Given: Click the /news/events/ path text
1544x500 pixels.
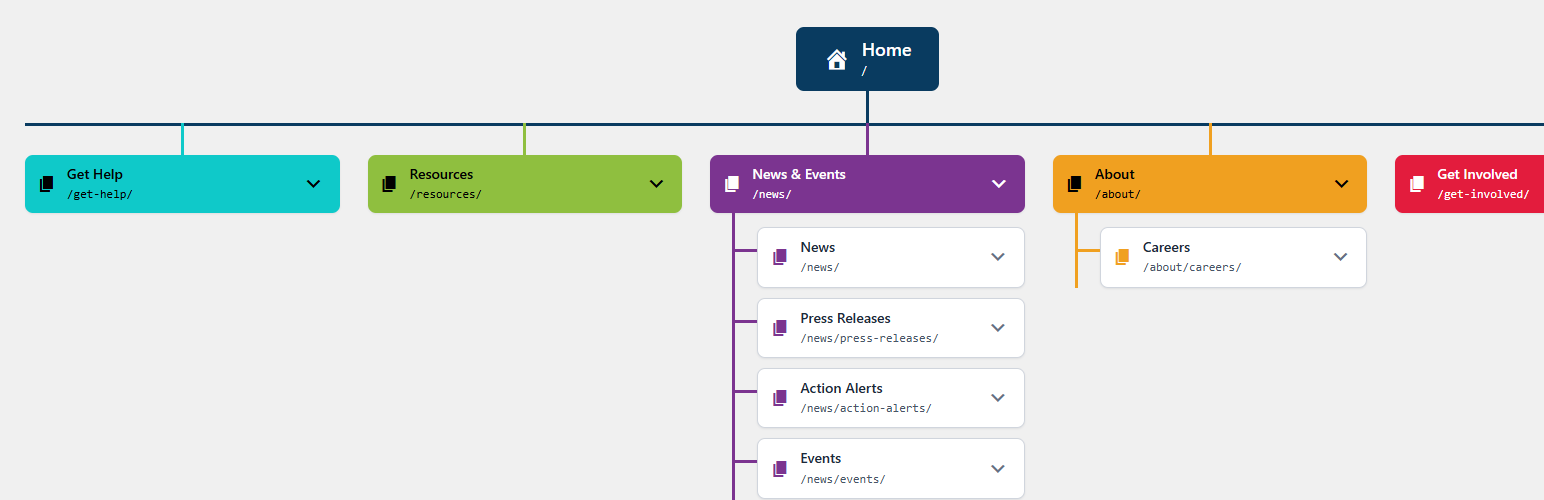Looking at the screenshot, I should [843, 479].
